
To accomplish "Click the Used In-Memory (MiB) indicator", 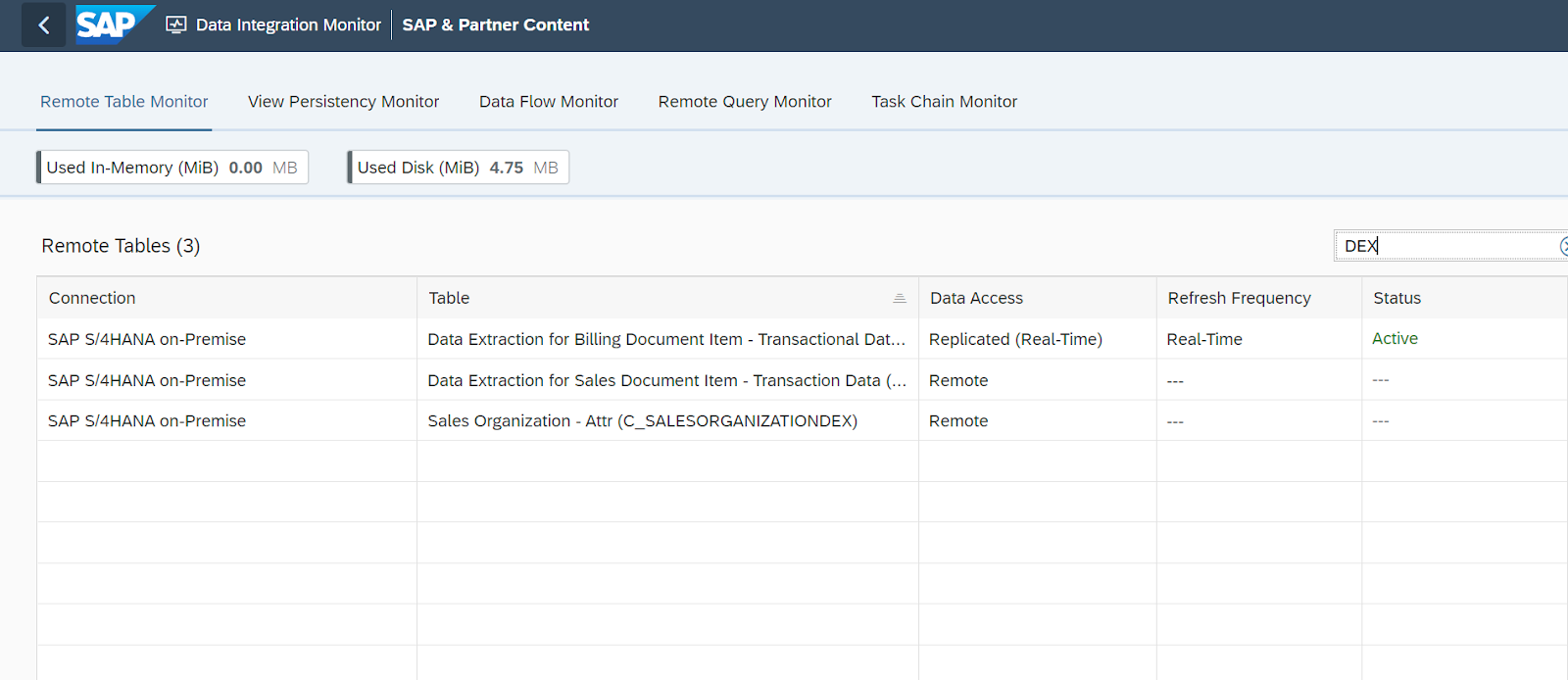I will click(x=172, y=168).
